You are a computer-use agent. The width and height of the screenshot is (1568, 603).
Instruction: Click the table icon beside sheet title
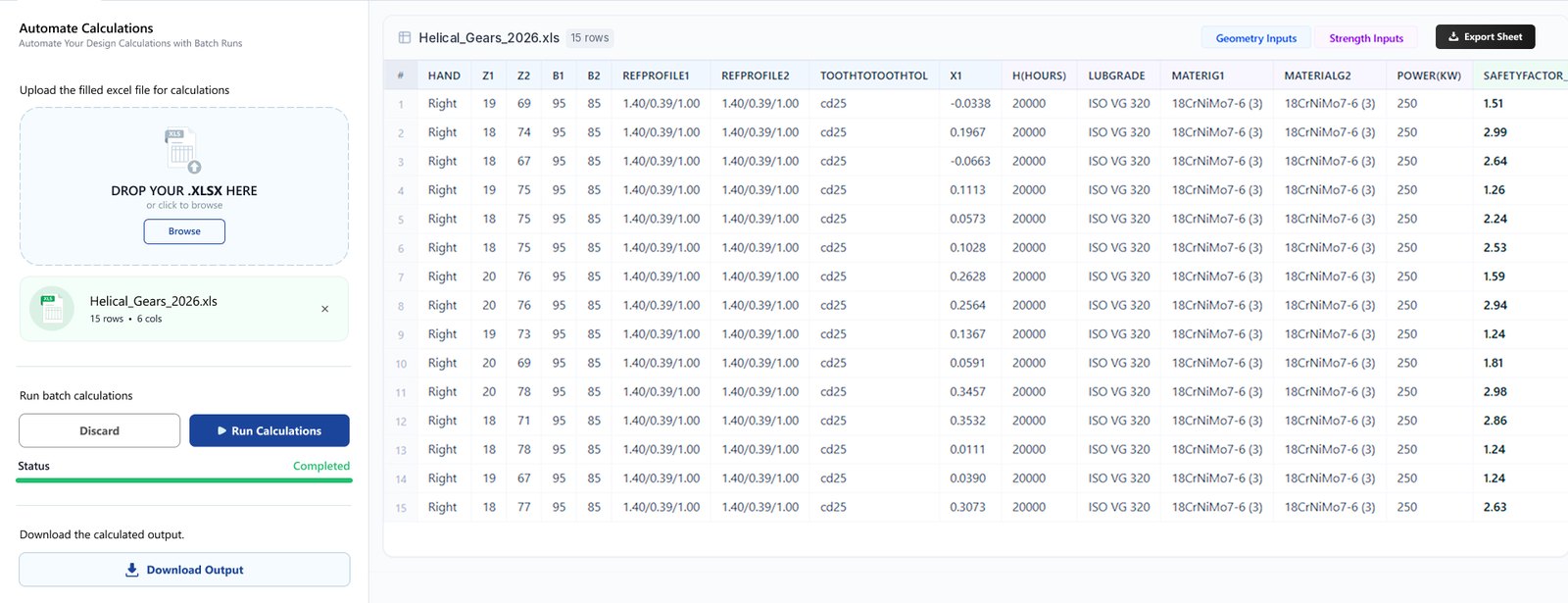coord(405,37)
